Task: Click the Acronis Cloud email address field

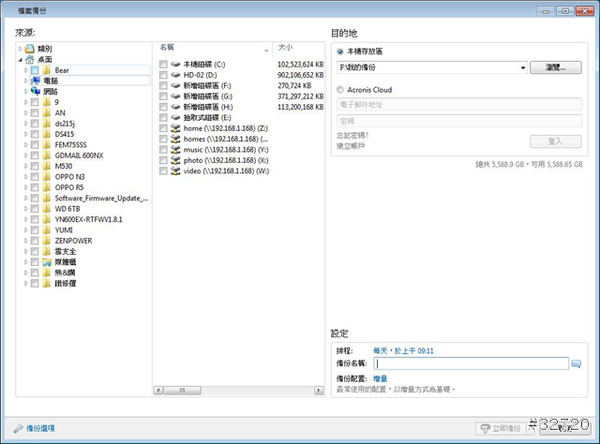Action: click(459, 104)
